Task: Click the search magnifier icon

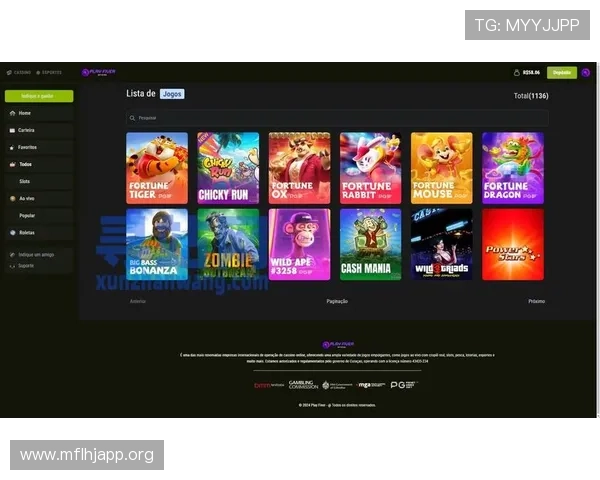Action: point(131,118)
